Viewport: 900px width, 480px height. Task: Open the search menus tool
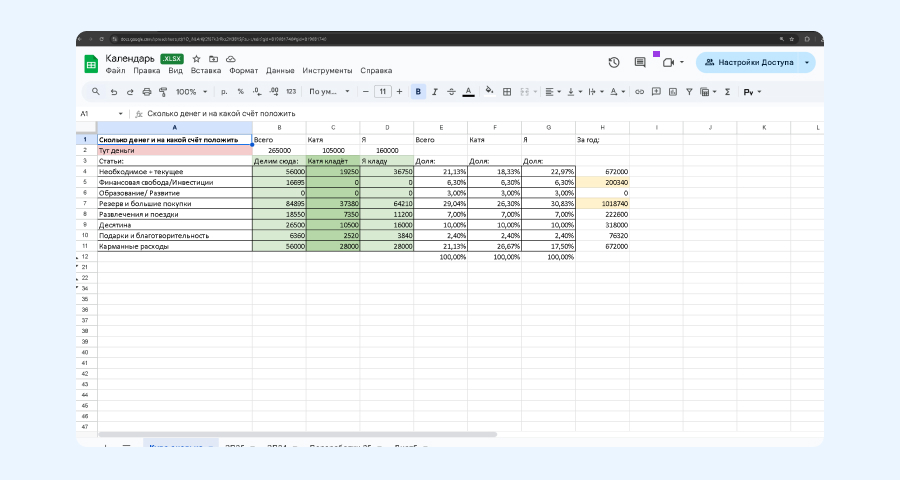click(x=96, y=92)
